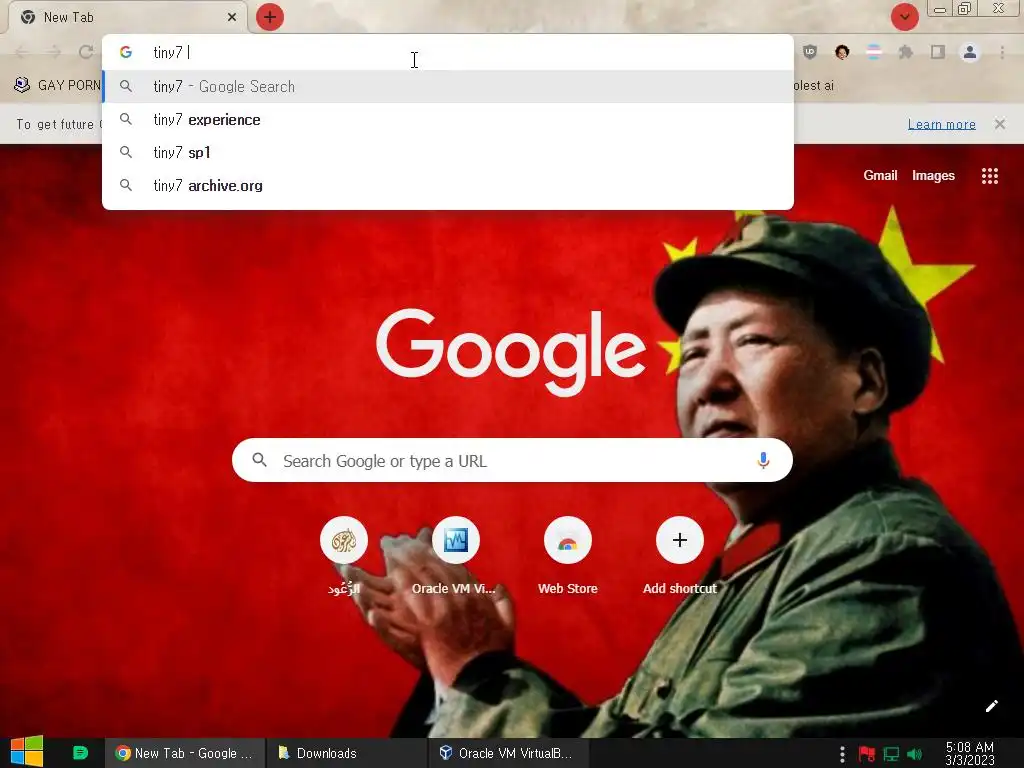The height and width of the screenshot is (768, 1024).
Task: Click the round avatar extension icon
Action: [x=842, y=52]
